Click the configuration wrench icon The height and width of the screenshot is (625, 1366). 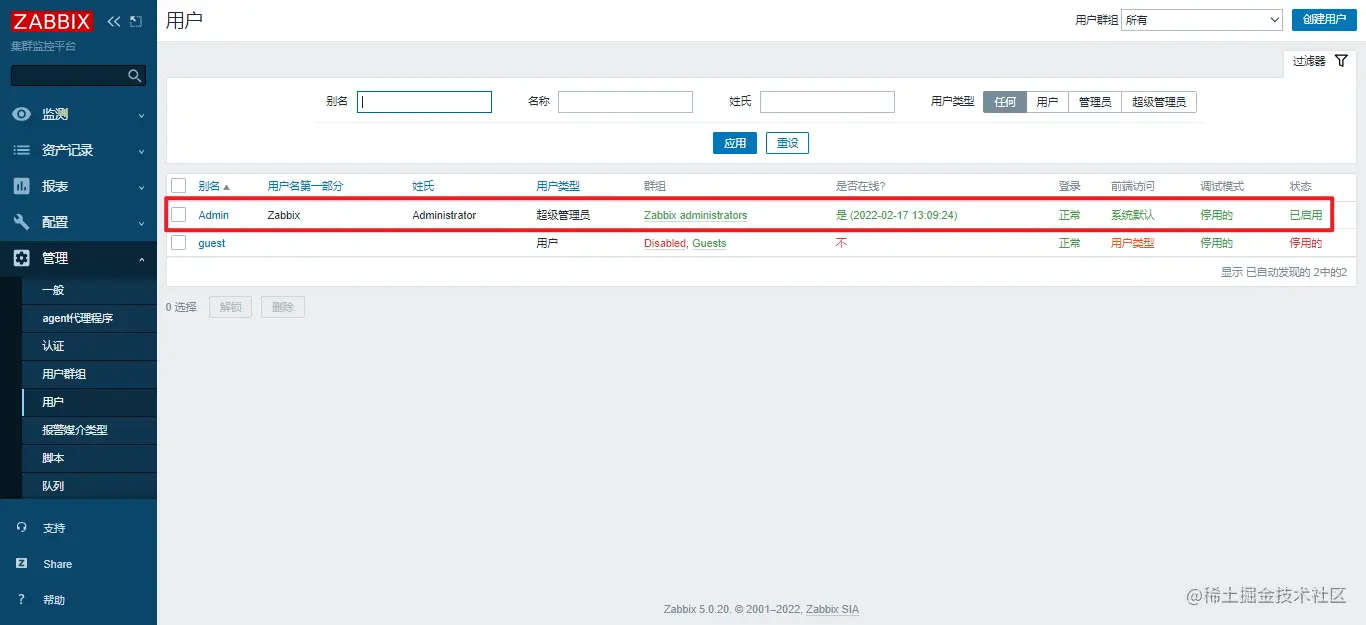coord(21,222)
